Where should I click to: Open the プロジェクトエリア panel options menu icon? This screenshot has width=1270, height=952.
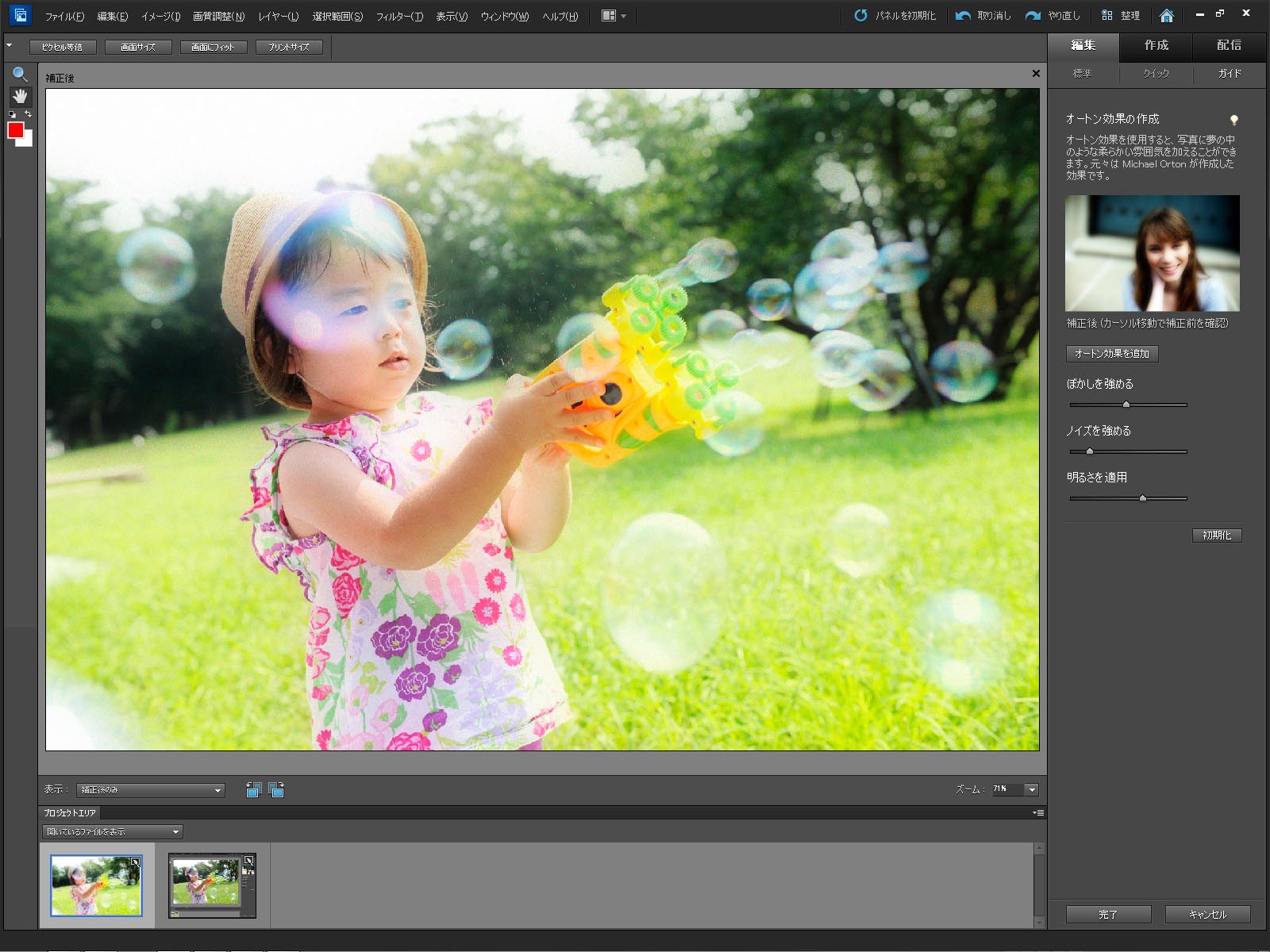pos(1038,813)
